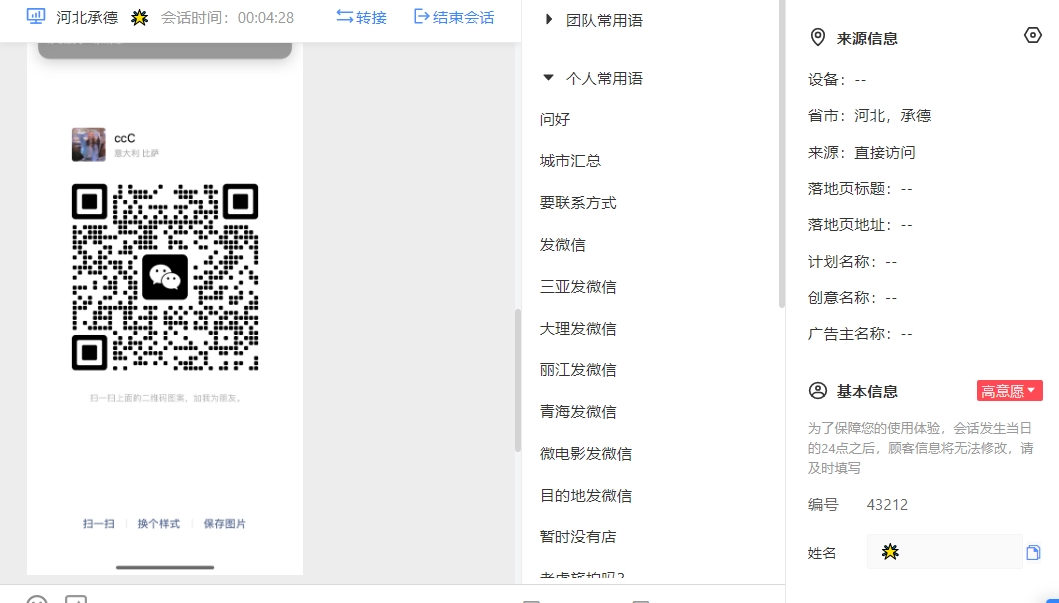The width and height of the screenshot is (1059, 603).
Task: Open the WeChat QR code image
Action: click(165, 277)
